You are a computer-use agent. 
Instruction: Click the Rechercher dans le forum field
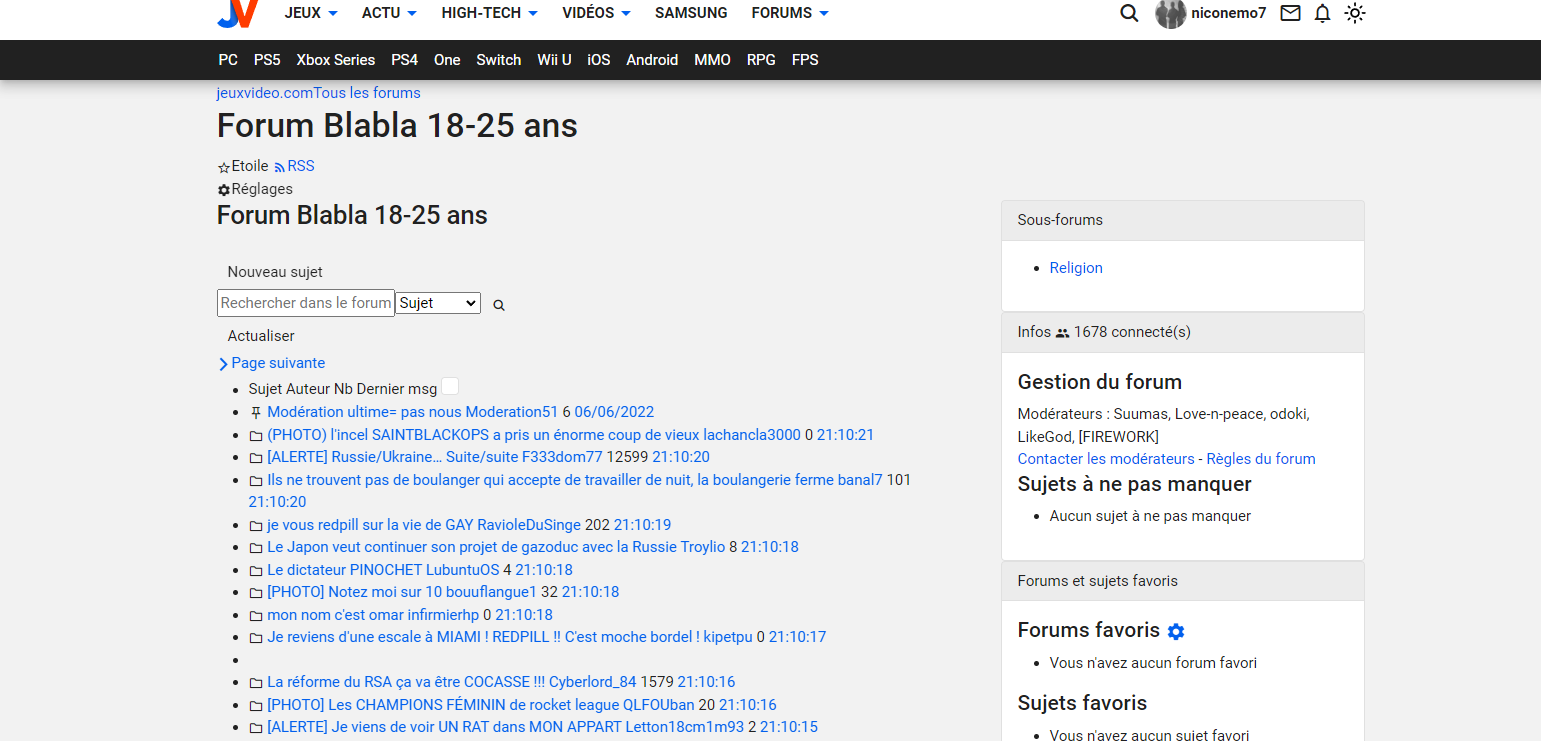pos(305,303)
